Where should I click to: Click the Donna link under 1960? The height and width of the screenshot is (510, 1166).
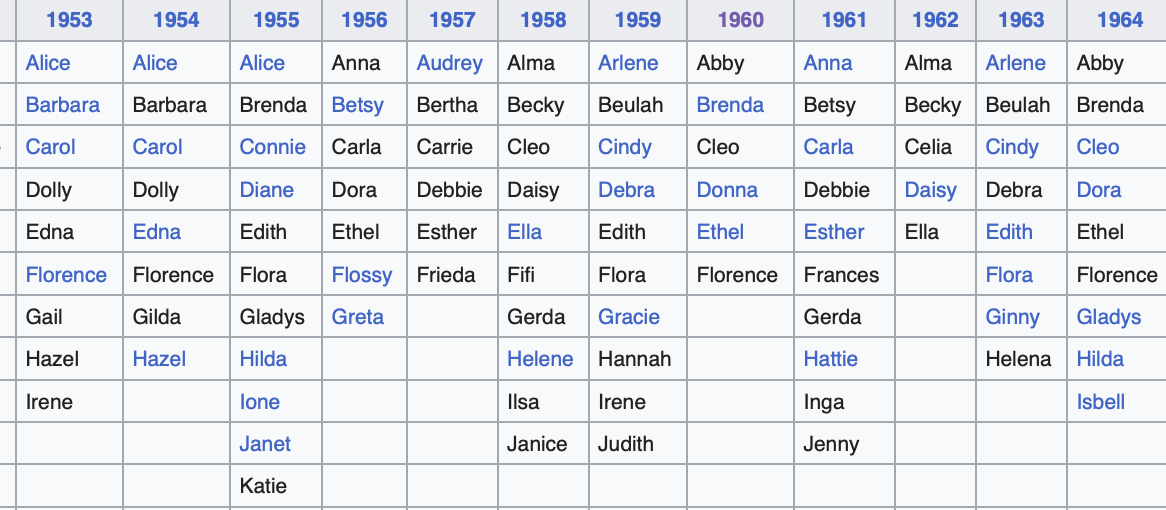727,190
